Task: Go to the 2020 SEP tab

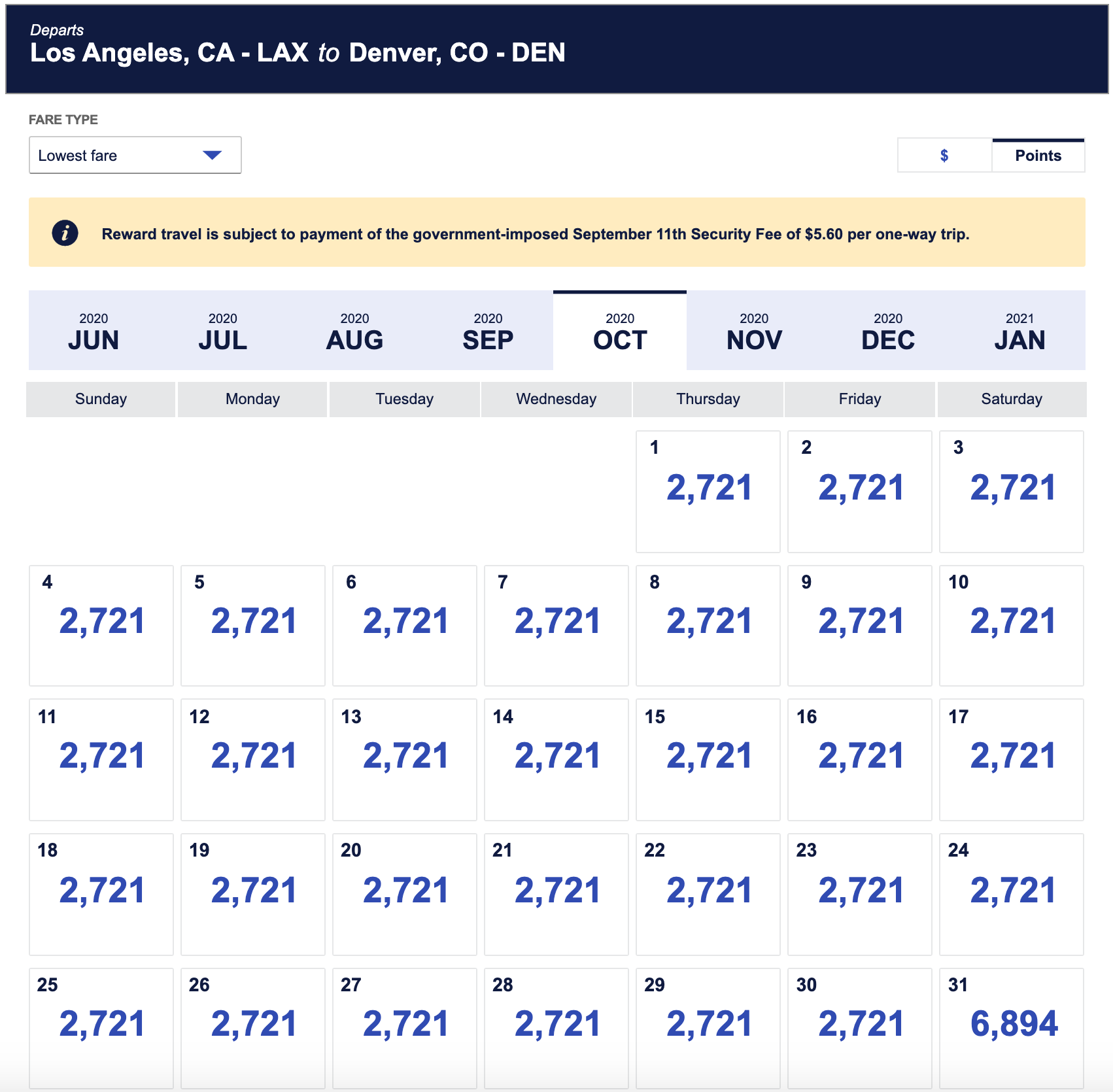Action: coord(488,331)
